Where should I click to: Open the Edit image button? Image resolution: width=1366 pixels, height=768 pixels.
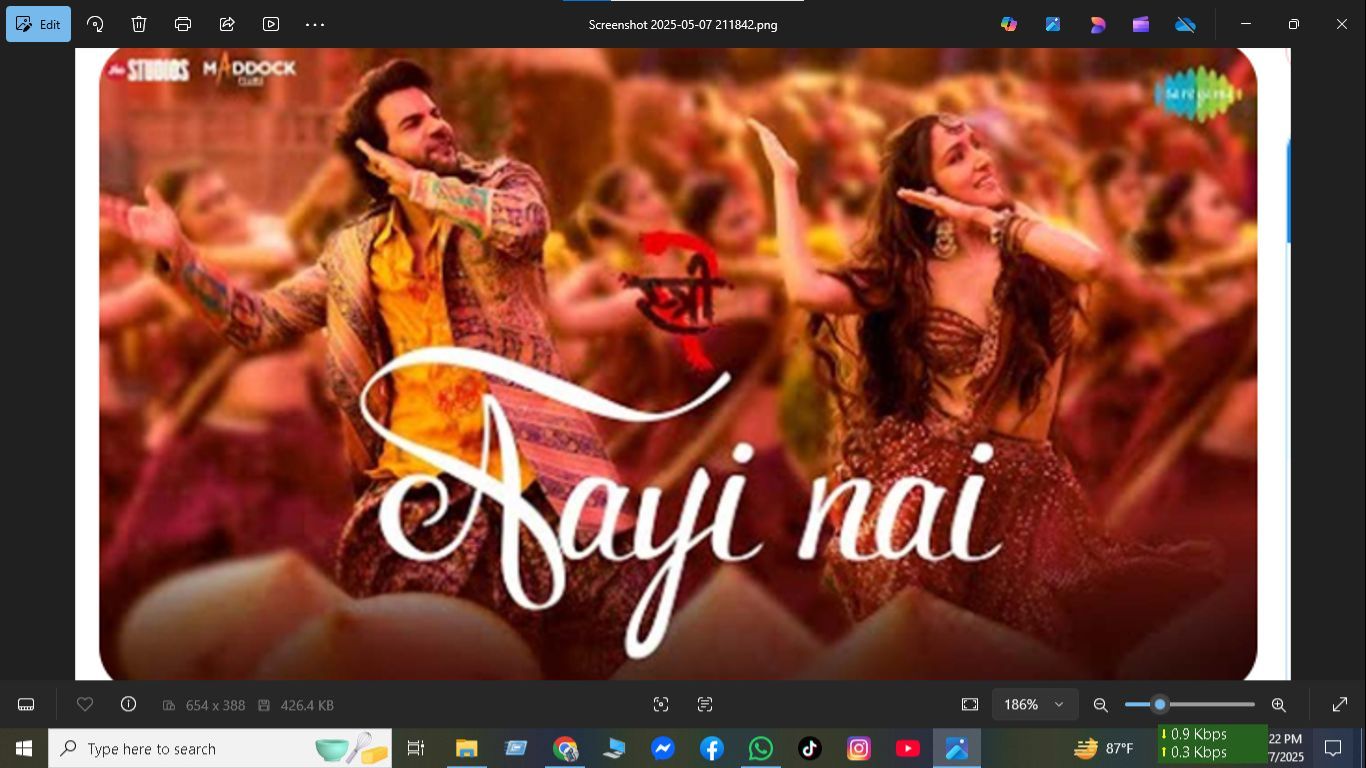(x=38, y=24)
